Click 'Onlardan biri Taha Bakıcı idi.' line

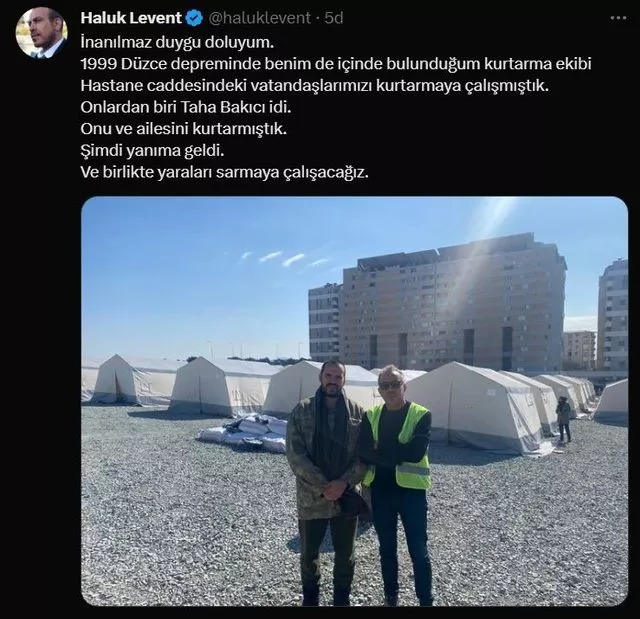[186, 107]
